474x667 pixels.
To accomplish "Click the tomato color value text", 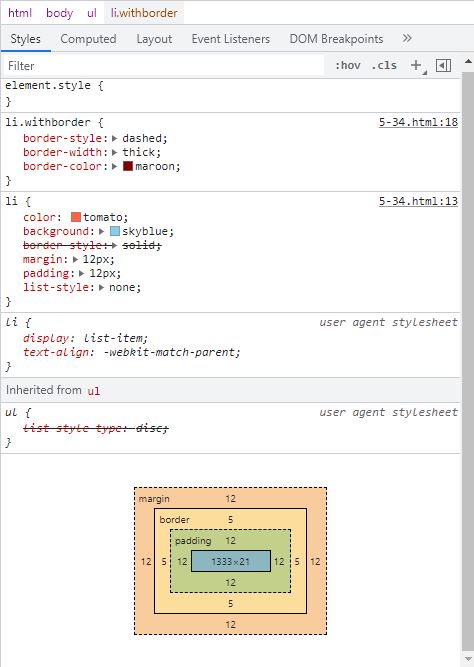I will pos(103,217).
